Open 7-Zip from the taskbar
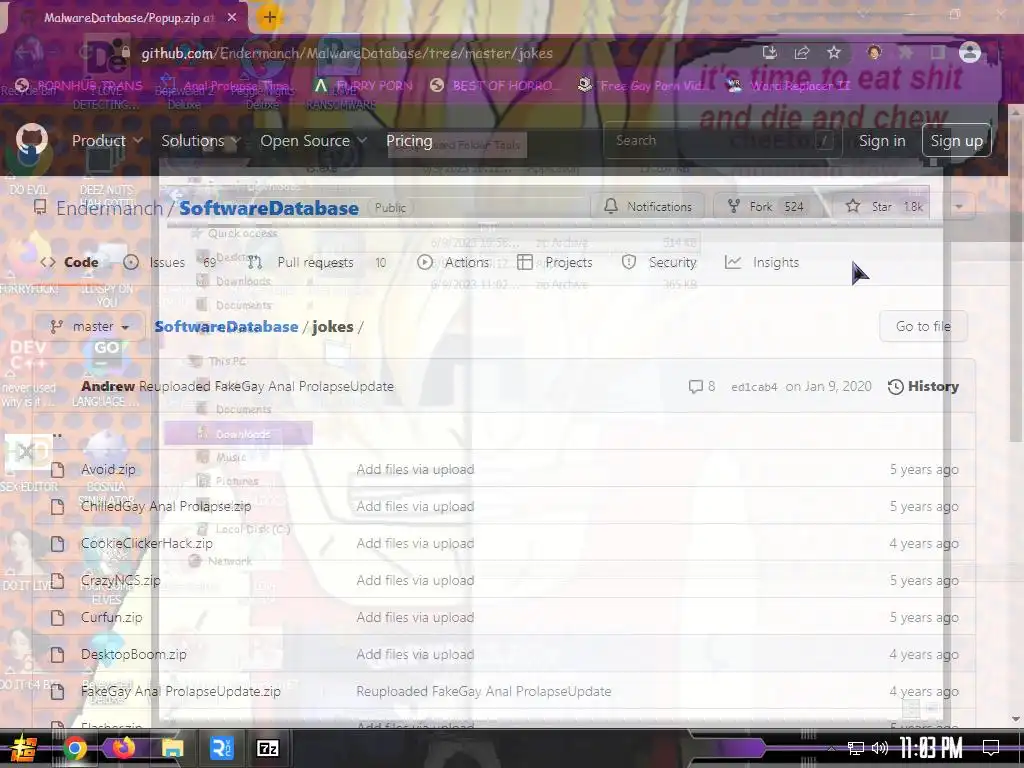1024x768 pixels. pyautogui.click(x=268, y=748)
